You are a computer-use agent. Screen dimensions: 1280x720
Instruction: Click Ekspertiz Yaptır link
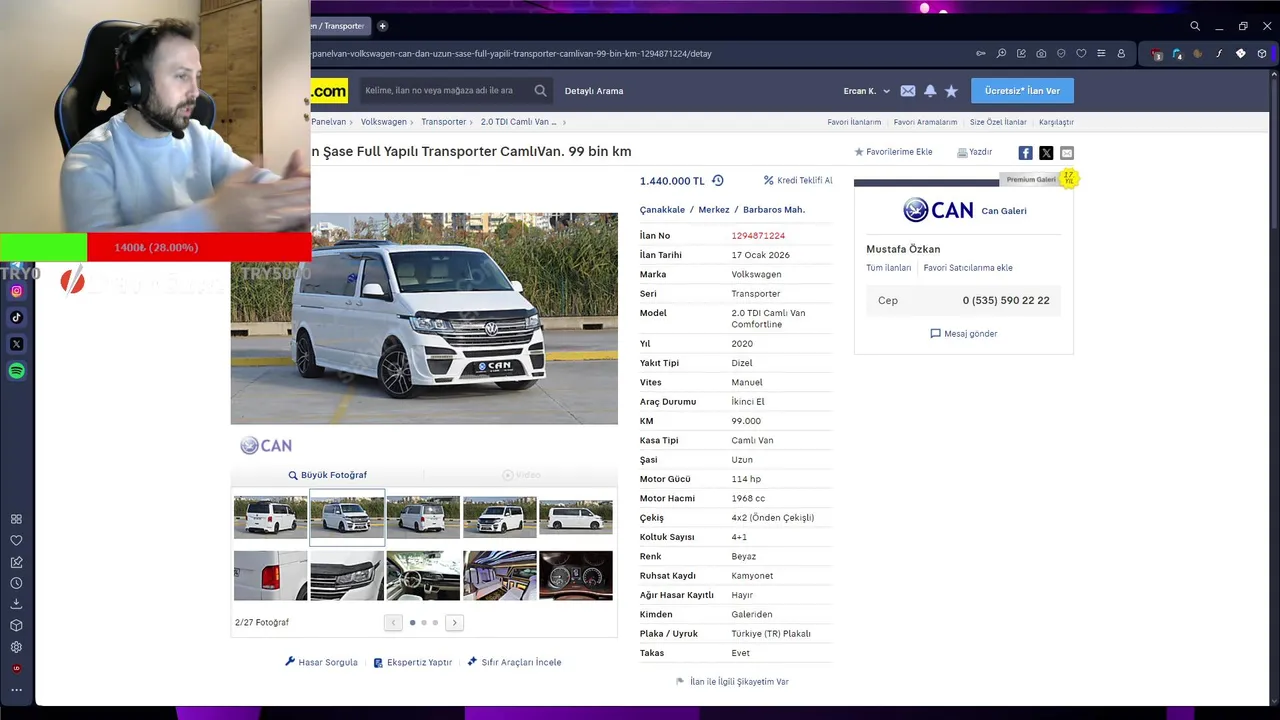pyautogui.click(x=413, y=662)
